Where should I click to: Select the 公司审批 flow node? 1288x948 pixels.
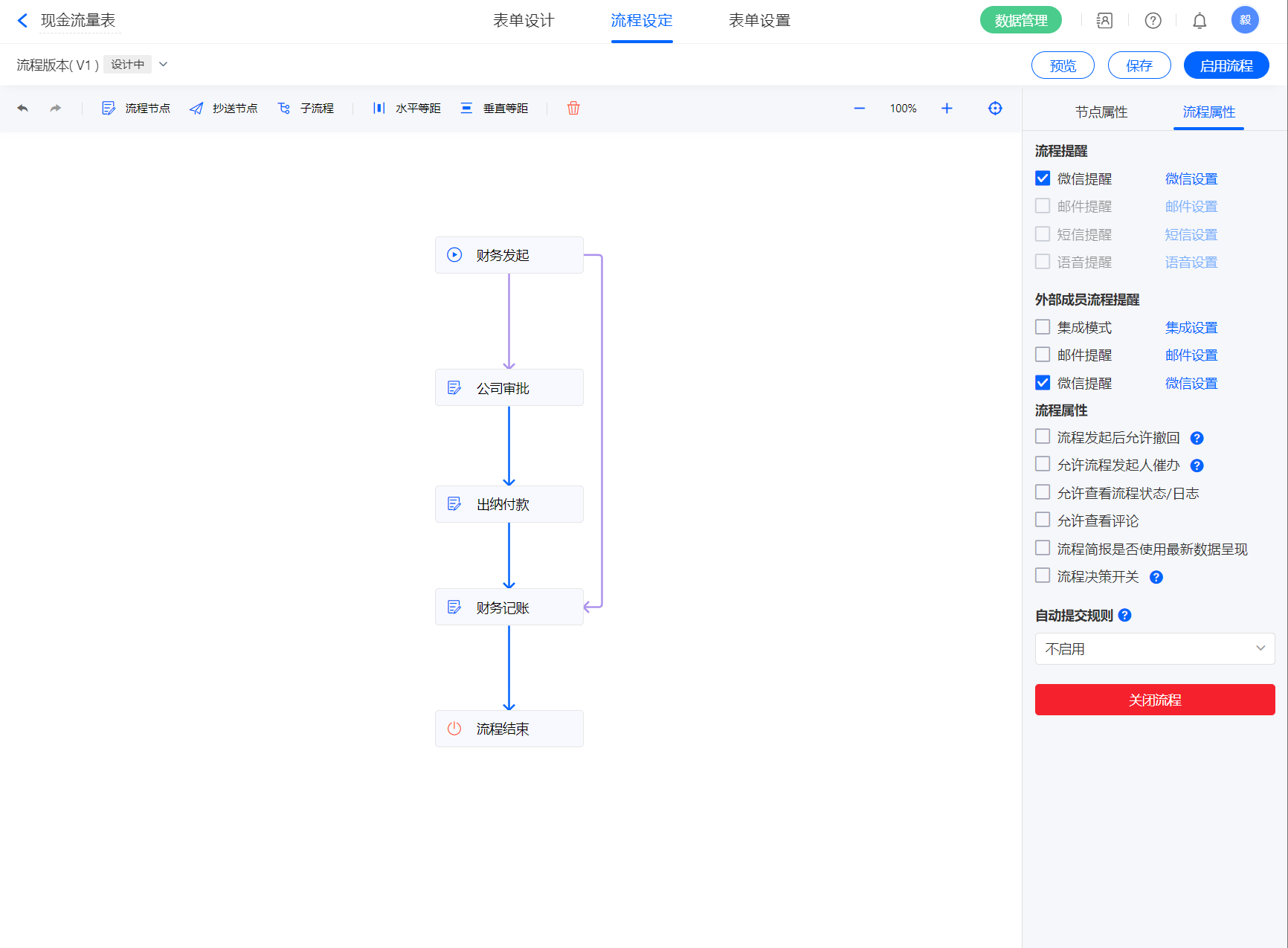coord(509,388)
